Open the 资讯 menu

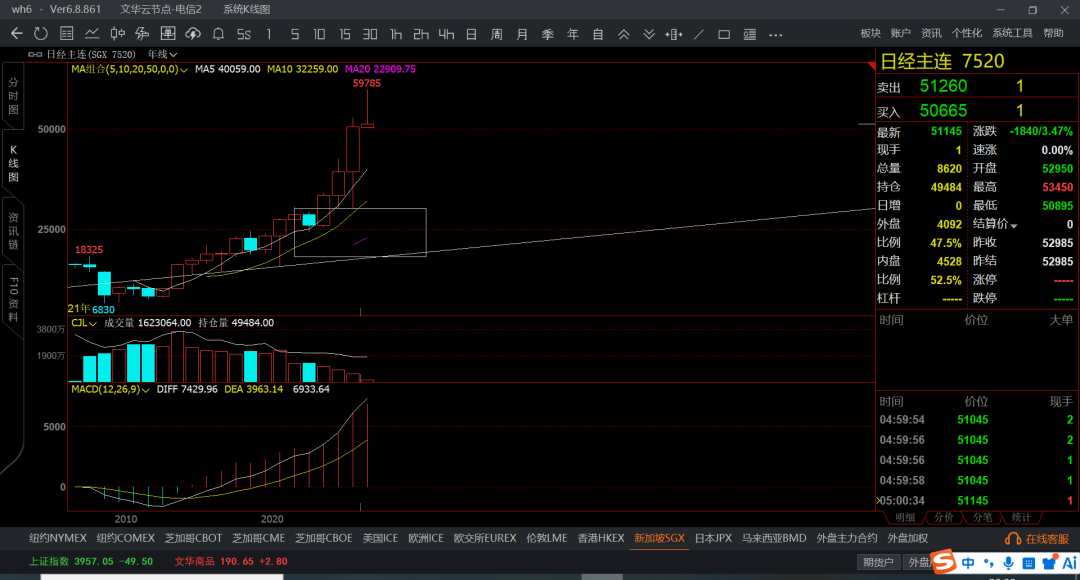[x=931, y=33]
